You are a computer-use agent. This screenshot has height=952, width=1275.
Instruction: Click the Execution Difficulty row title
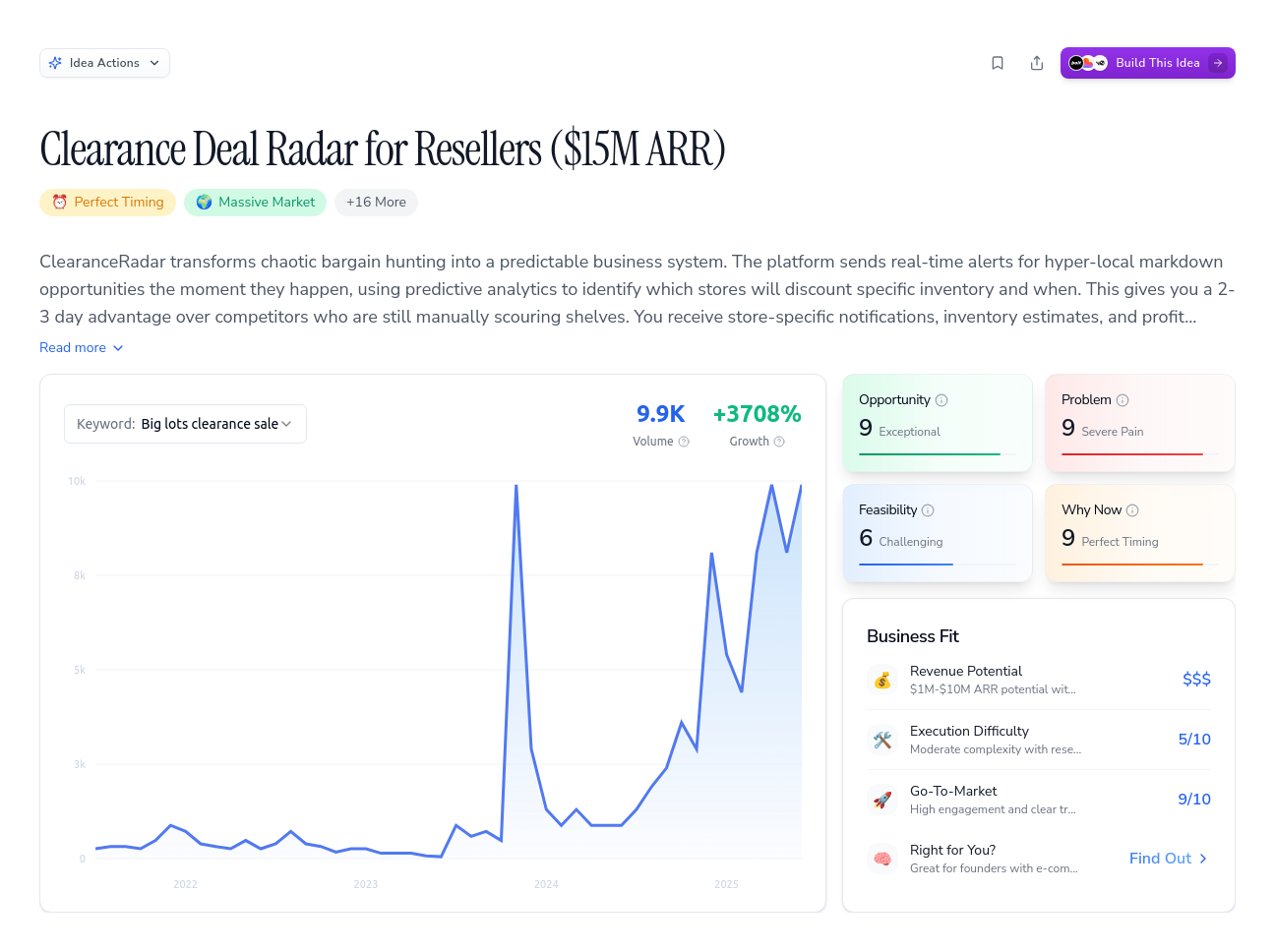(x=969, y=731)
